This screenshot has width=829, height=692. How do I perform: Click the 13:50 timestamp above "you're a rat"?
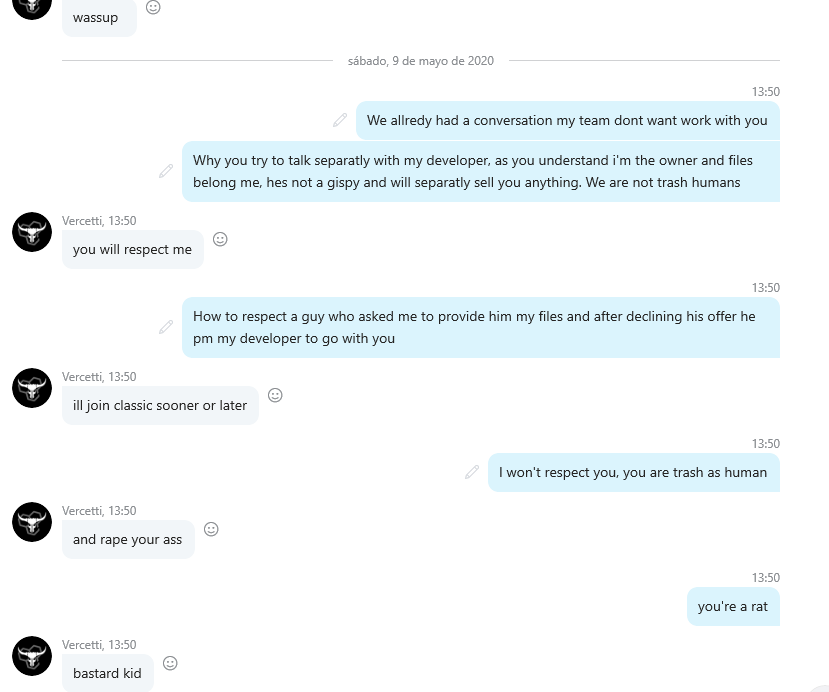765,578
